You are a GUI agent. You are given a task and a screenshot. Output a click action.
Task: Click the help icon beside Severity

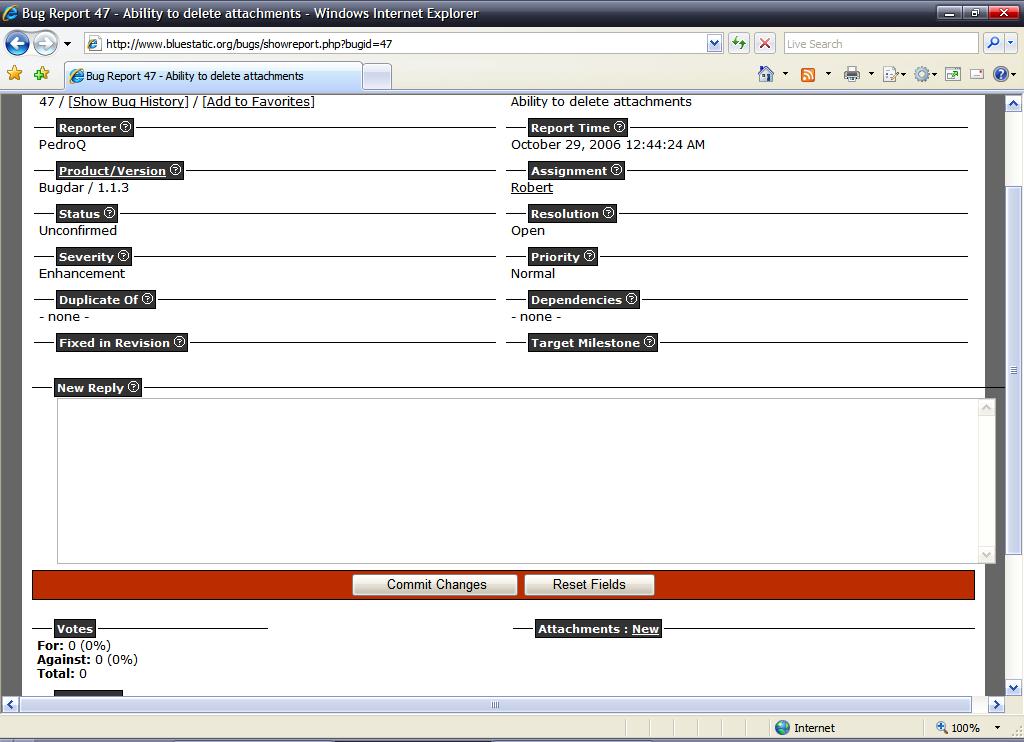(x=123, y=256)
